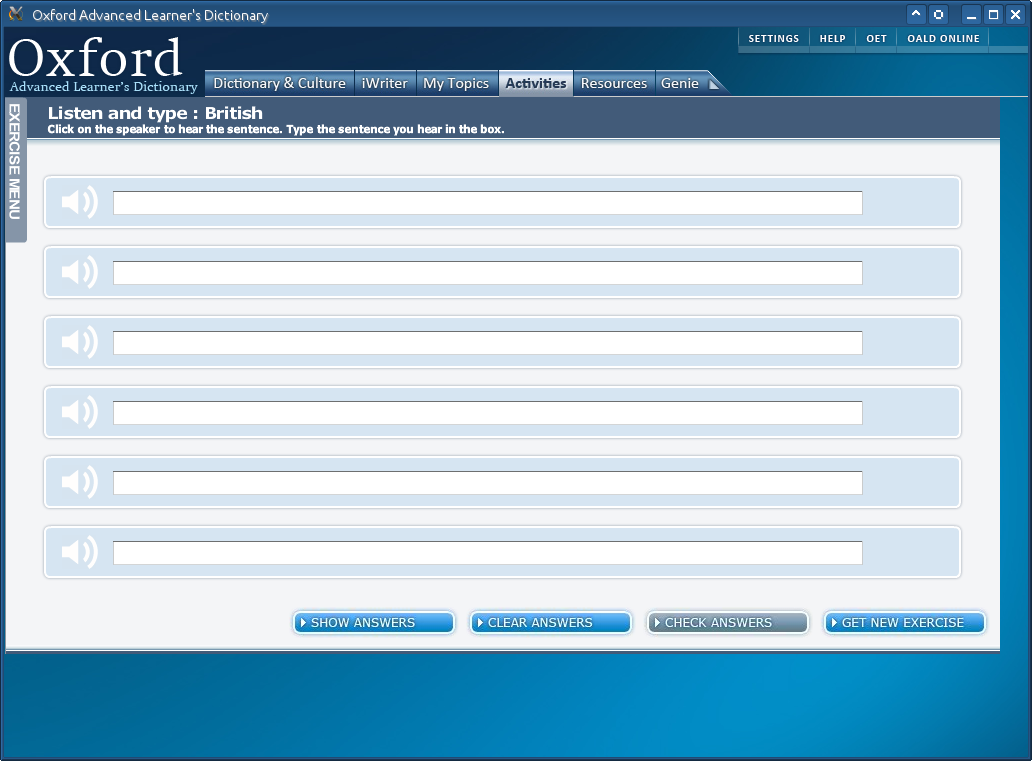Expand the arrow beside the Genie tab
The image size is (1032, 761).
[x=714, y=84]
